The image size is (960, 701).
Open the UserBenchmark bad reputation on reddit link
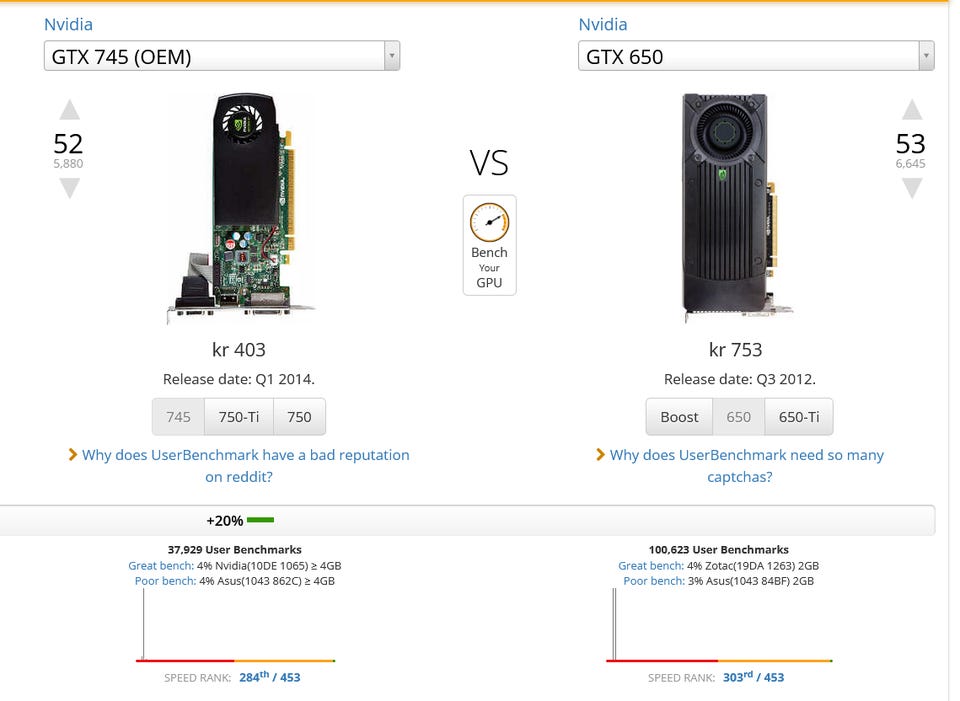[245, 466]
